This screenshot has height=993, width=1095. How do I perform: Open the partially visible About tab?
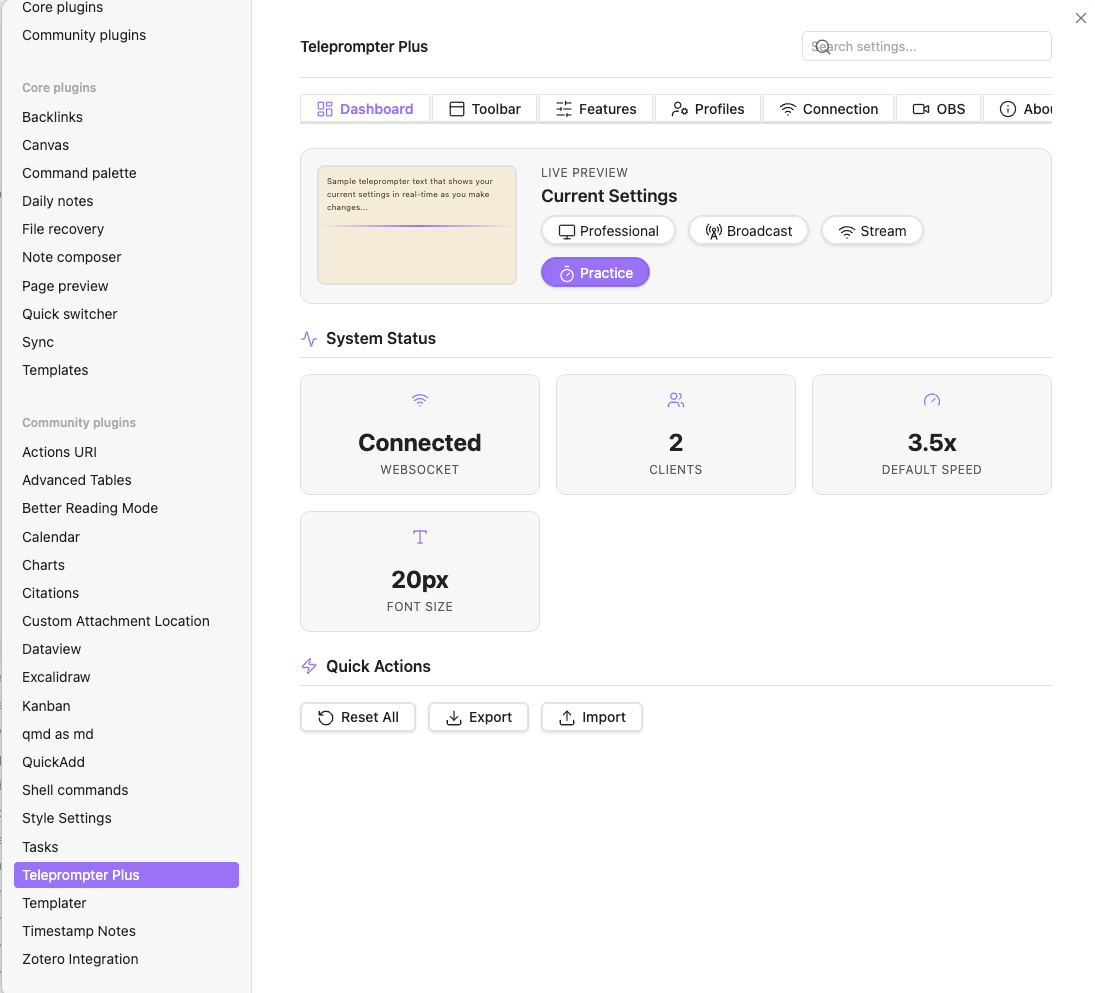pos(1017,109)
